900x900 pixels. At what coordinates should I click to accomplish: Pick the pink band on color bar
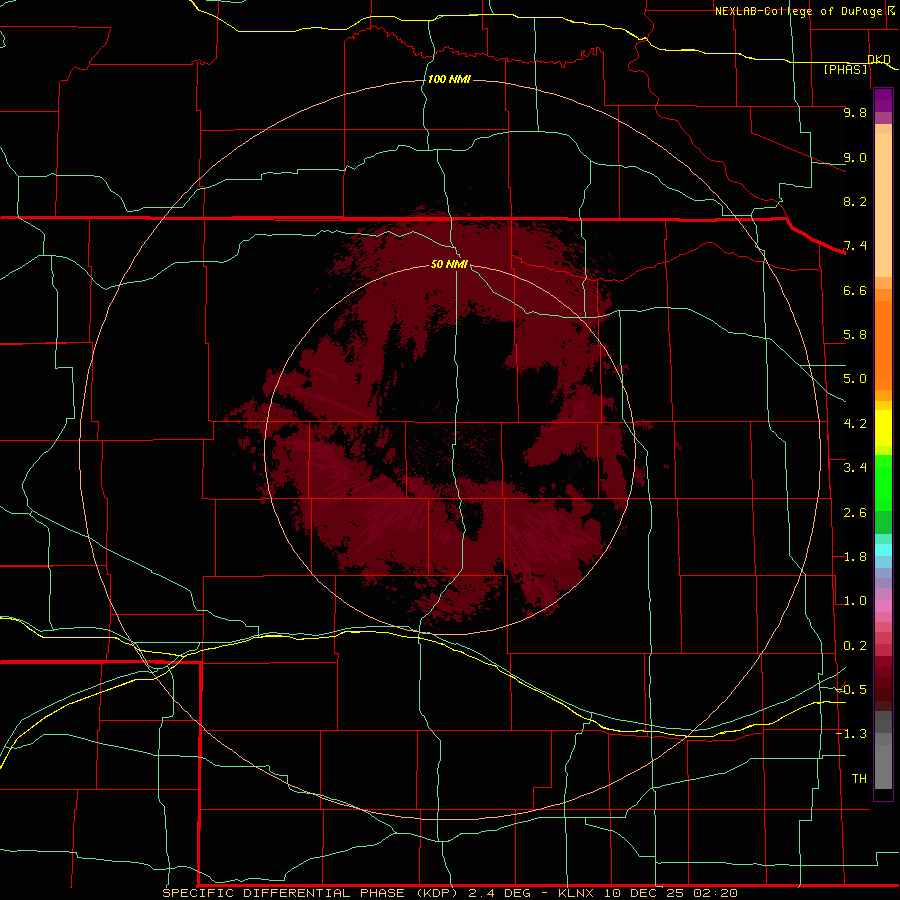(883, 606)
